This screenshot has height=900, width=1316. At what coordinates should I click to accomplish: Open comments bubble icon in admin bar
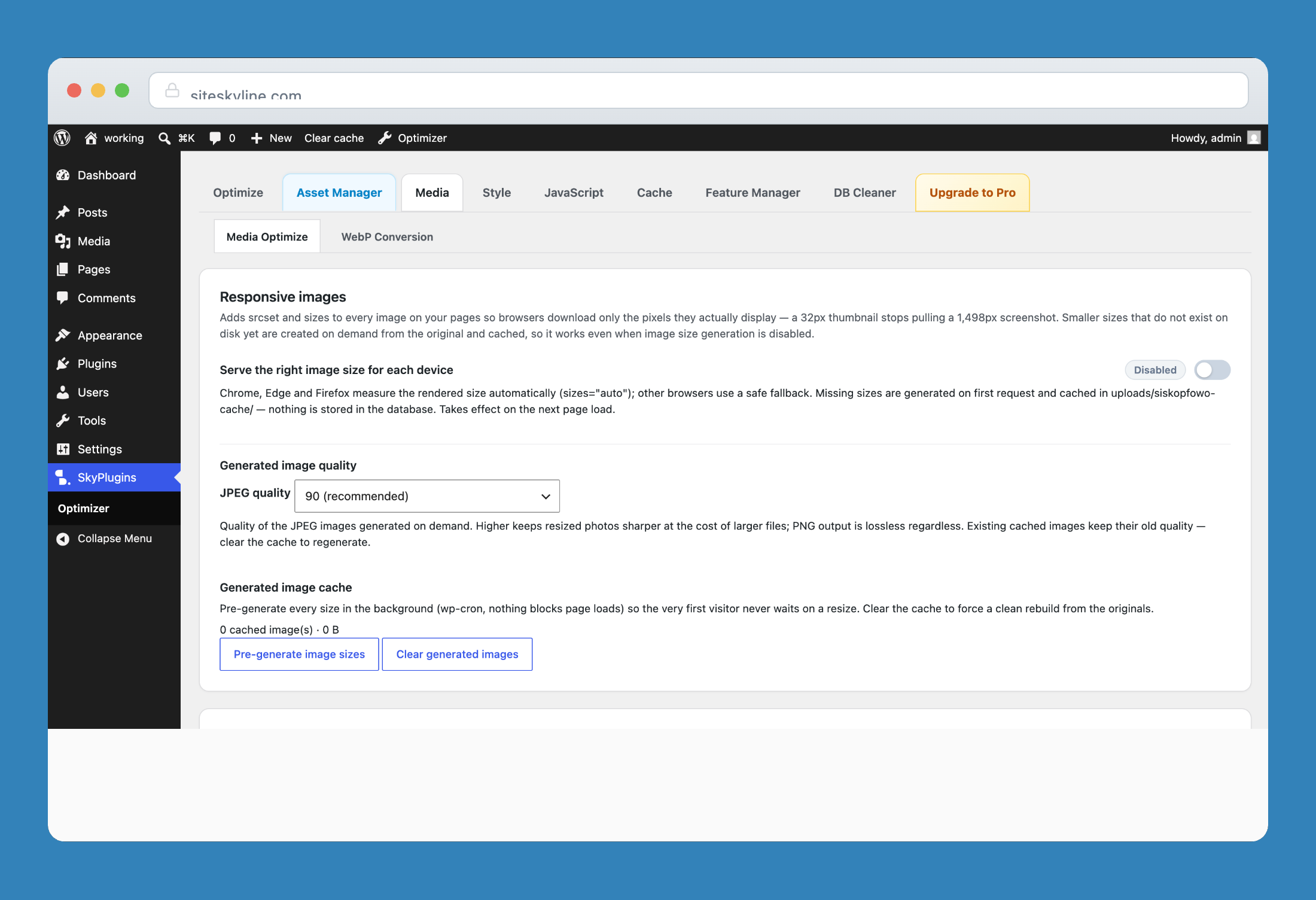tap(215, 138)
